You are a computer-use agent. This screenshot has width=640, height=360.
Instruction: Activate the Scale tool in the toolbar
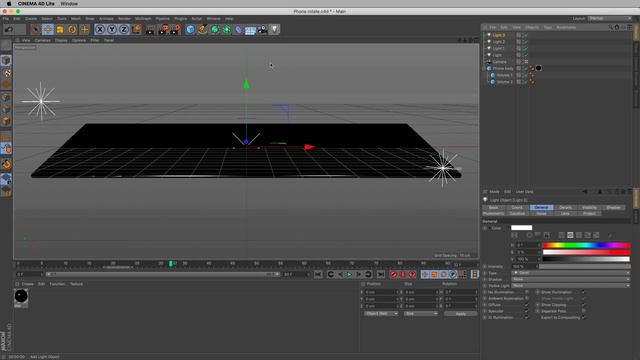click(x=60, y=29)
